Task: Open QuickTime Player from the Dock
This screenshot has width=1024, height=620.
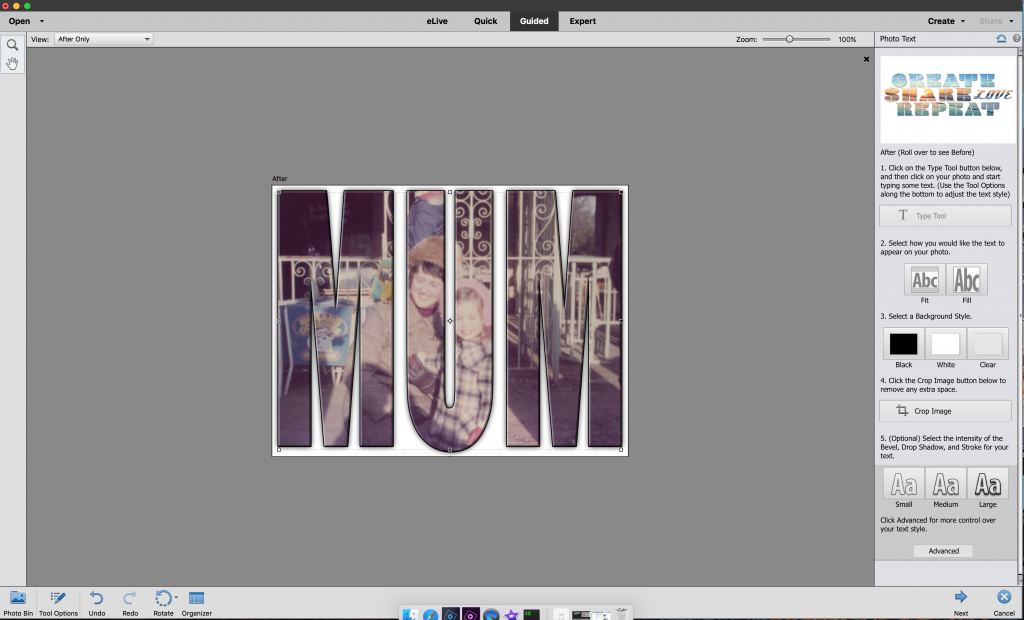Action: [x=491, y=615]
